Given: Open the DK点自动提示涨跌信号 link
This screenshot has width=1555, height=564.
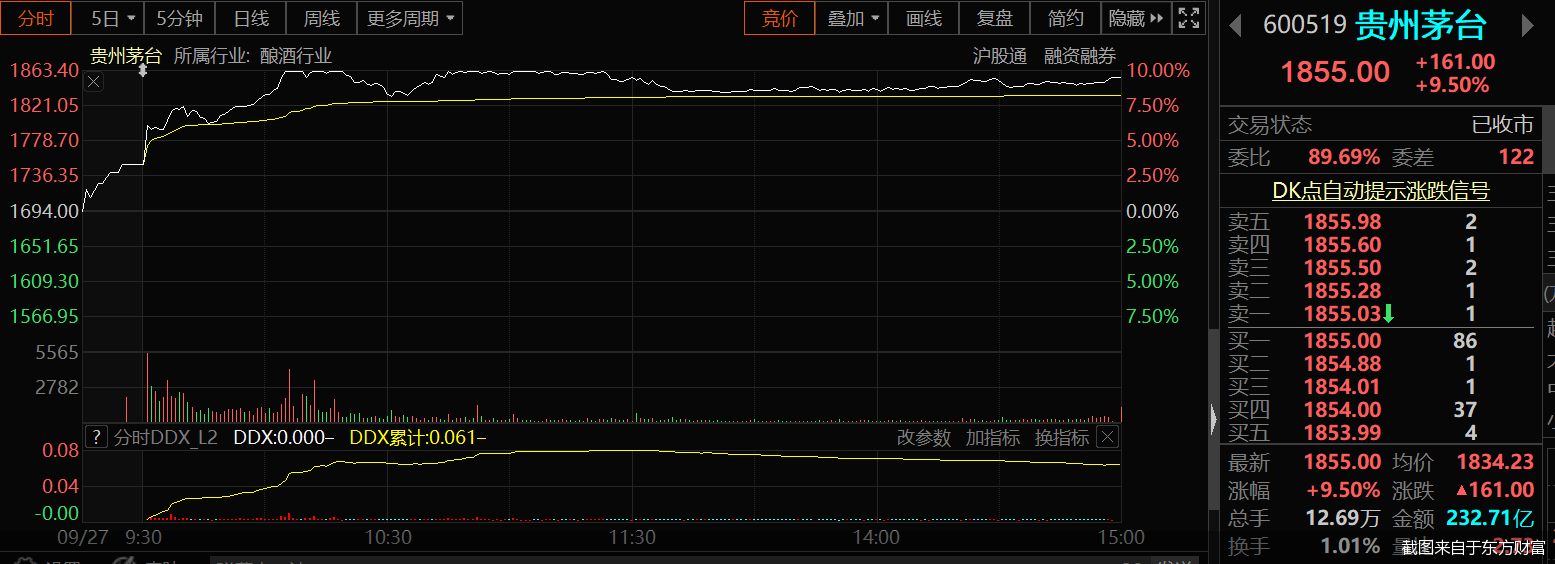Looking at the screenshot, I should pos(1380,191).
